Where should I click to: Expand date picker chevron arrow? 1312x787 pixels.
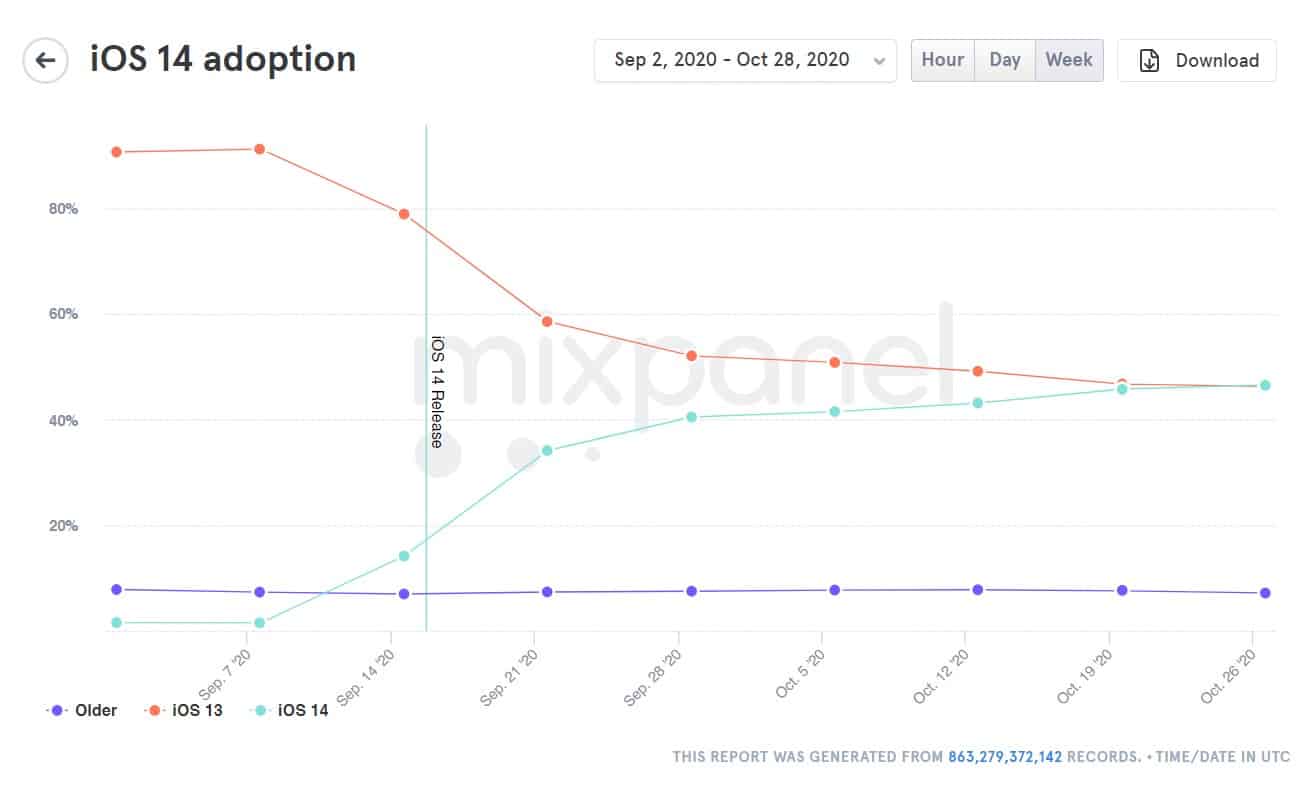(x=879, y=61)
